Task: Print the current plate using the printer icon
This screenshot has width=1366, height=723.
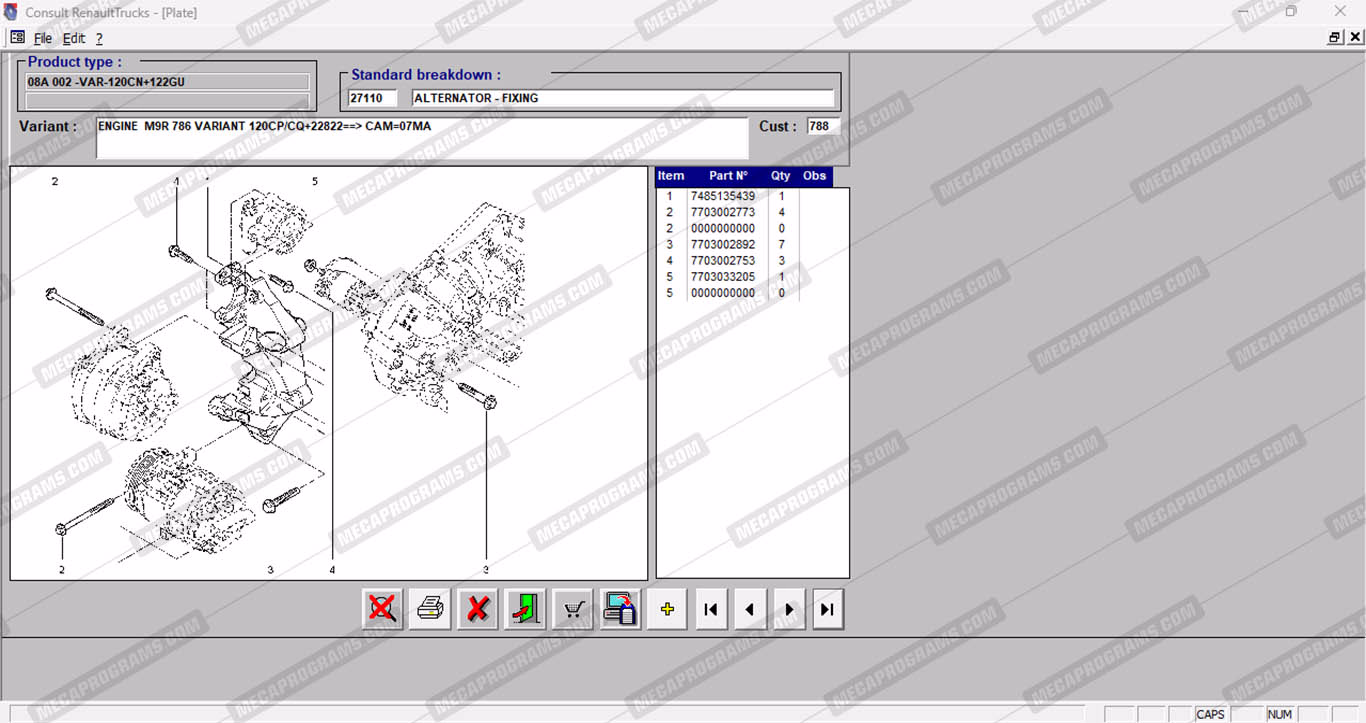Action: point(430,609)
